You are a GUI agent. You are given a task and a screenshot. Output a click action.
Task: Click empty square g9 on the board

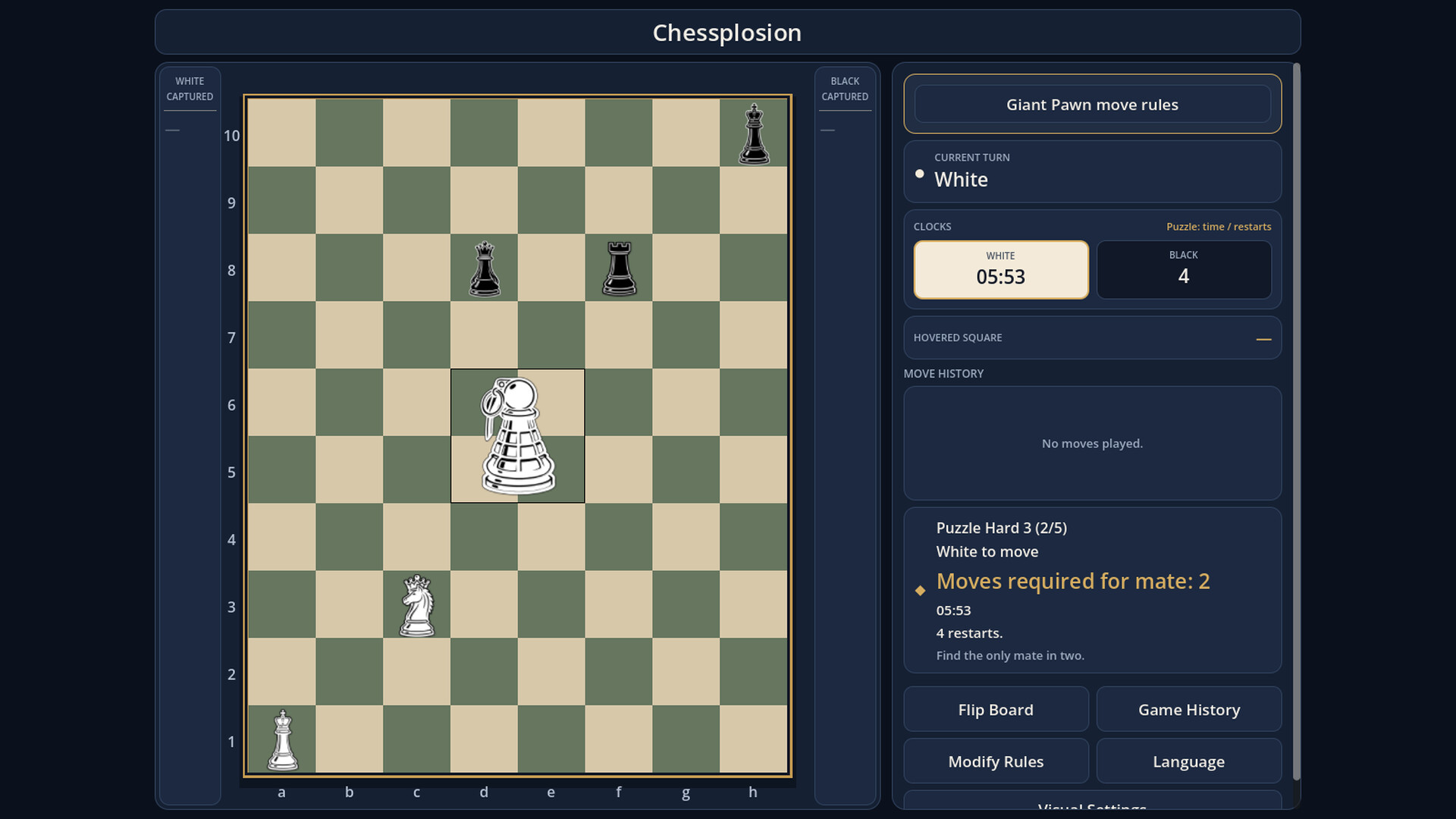pos(686,201)
